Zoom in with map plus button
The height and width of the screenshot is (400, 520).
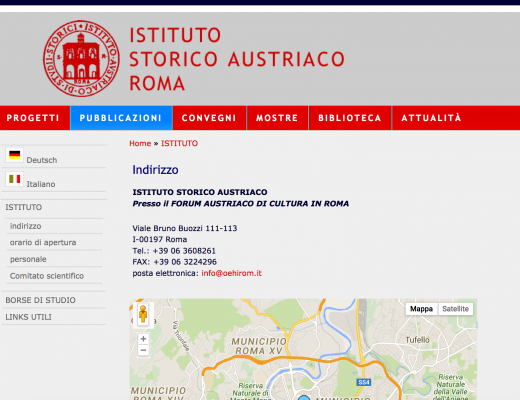(143, 339)
